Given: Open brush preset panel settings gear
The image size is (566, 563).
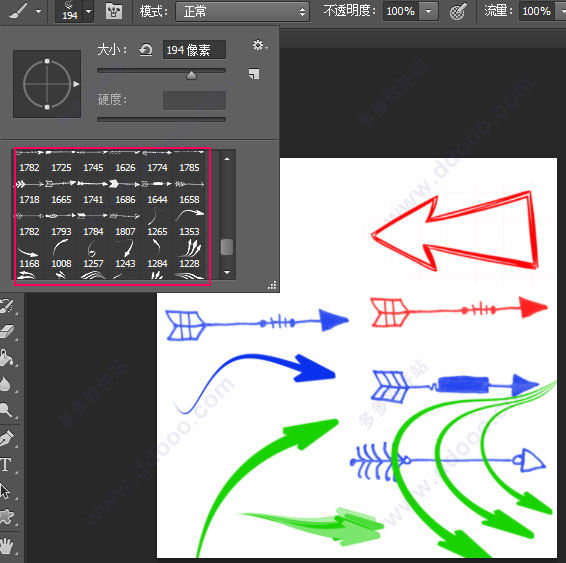Looking at the screenshot, I should 260,45.
